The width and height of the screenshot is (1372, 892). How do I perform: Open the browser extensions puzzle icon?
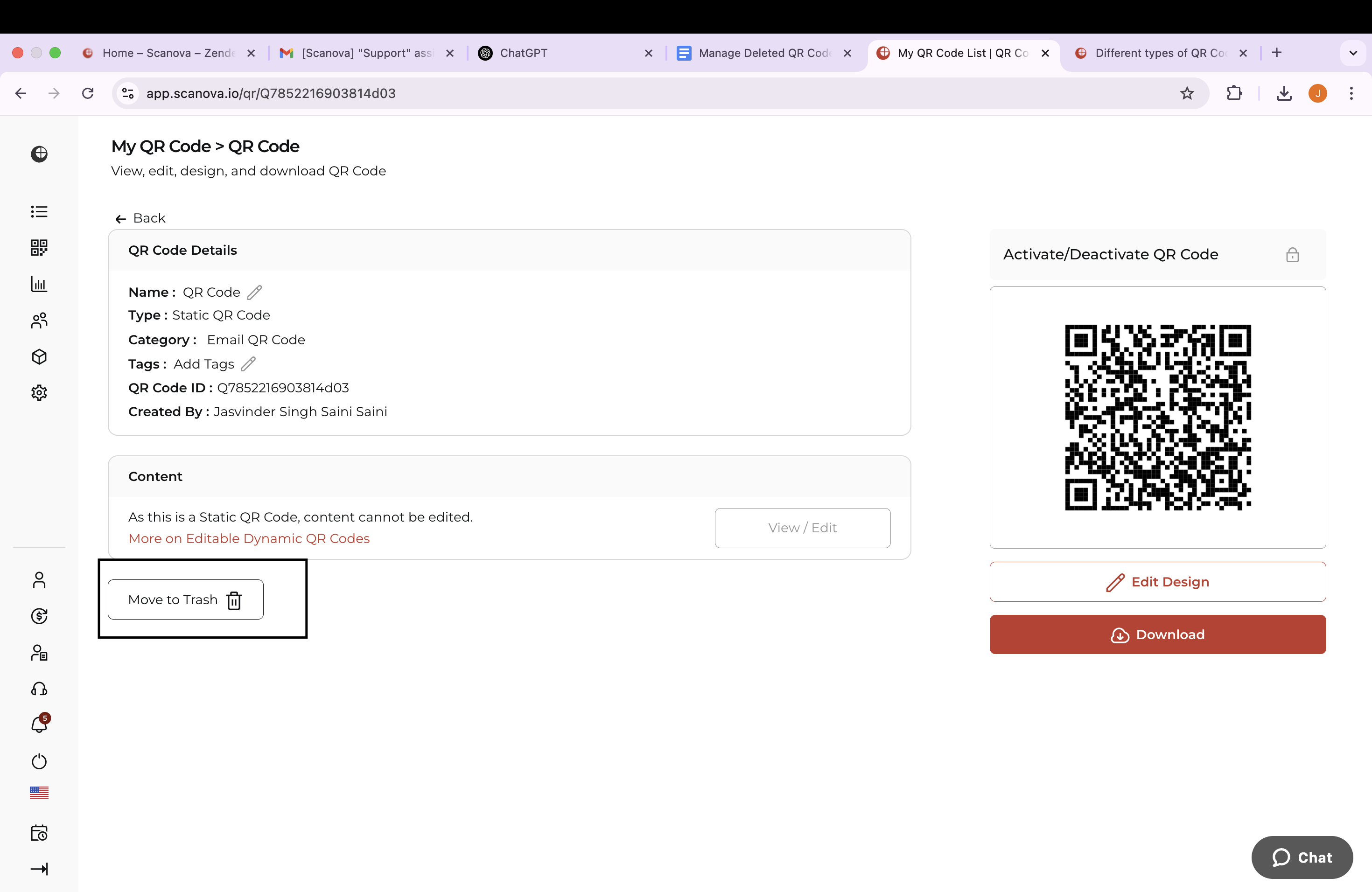[1234, 93]
